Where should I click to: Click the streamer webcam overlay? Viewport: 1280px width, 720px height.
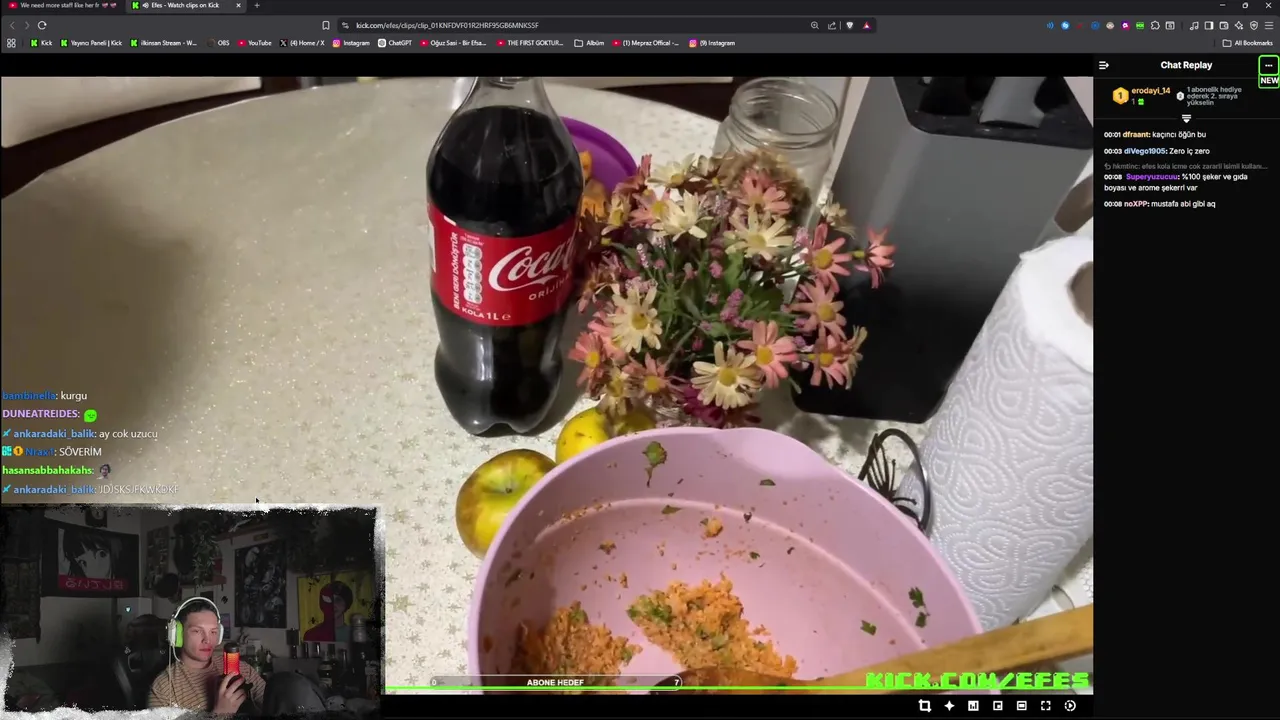tap(189, 610)
